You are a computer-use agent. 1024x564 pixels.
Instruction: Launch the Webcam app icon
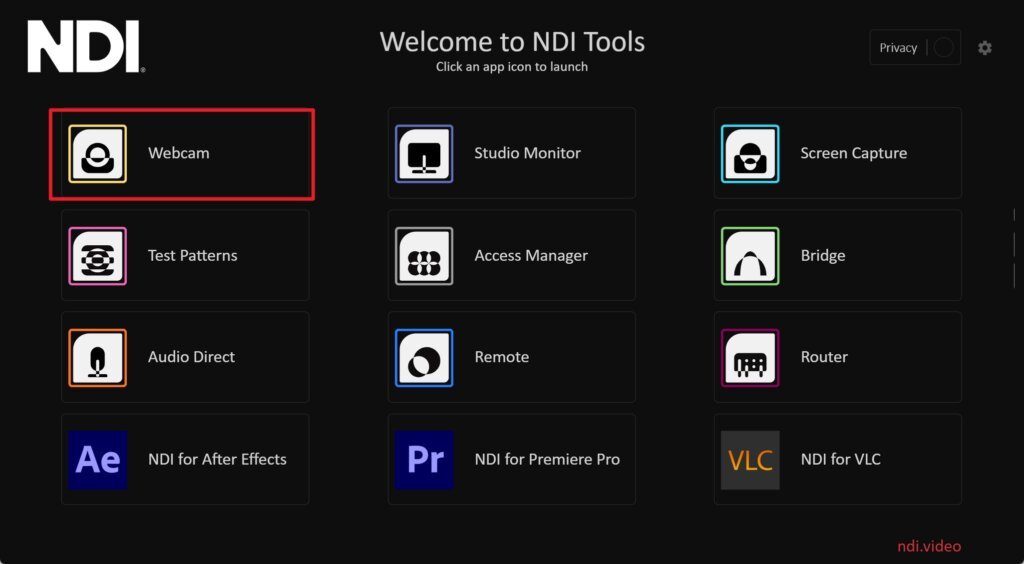[97, 154]
